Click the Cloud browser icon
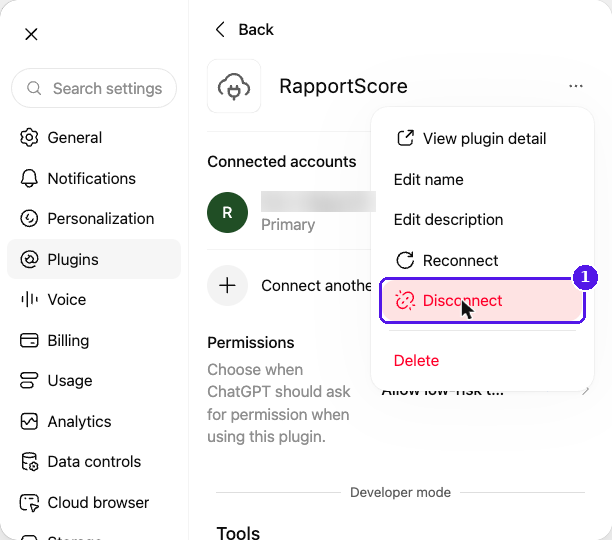 [29, 503]
